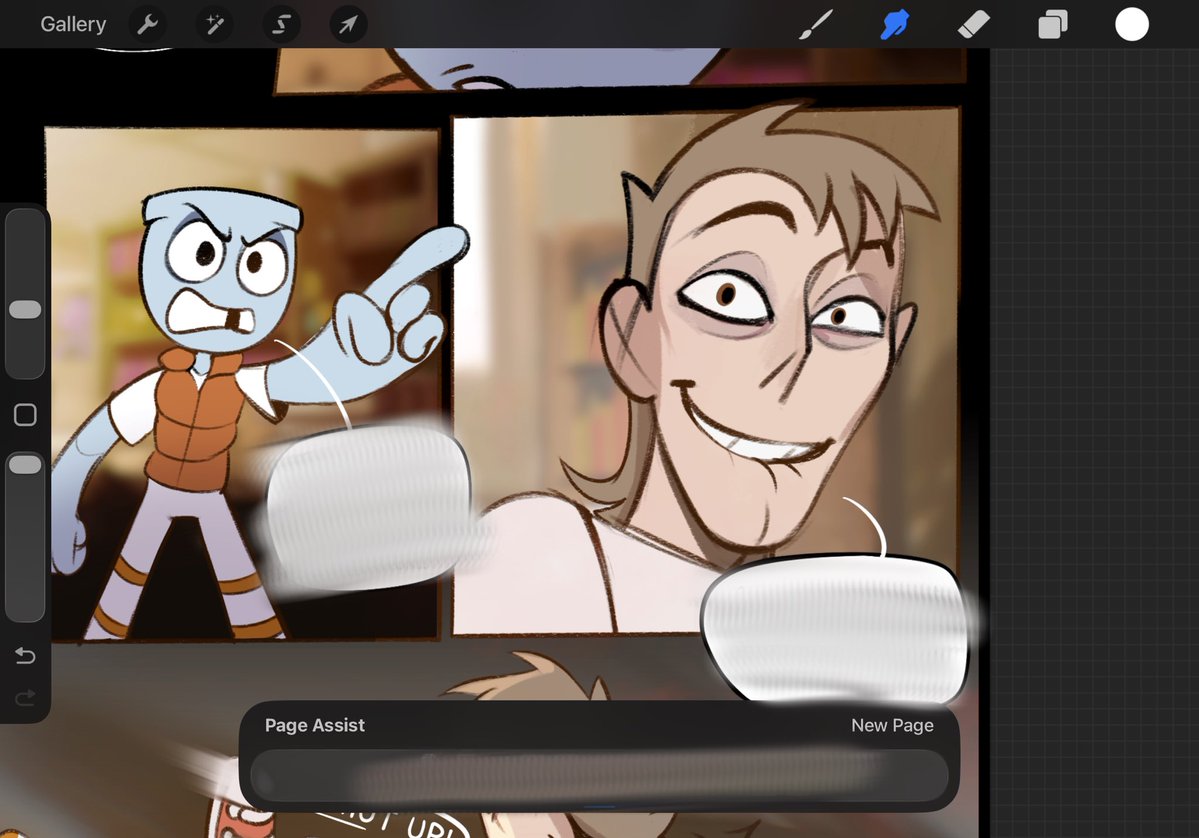The height and width of the screenshot is (838, 1199).
Task: Click the Page Assist title
Action: tap(314, 725)
